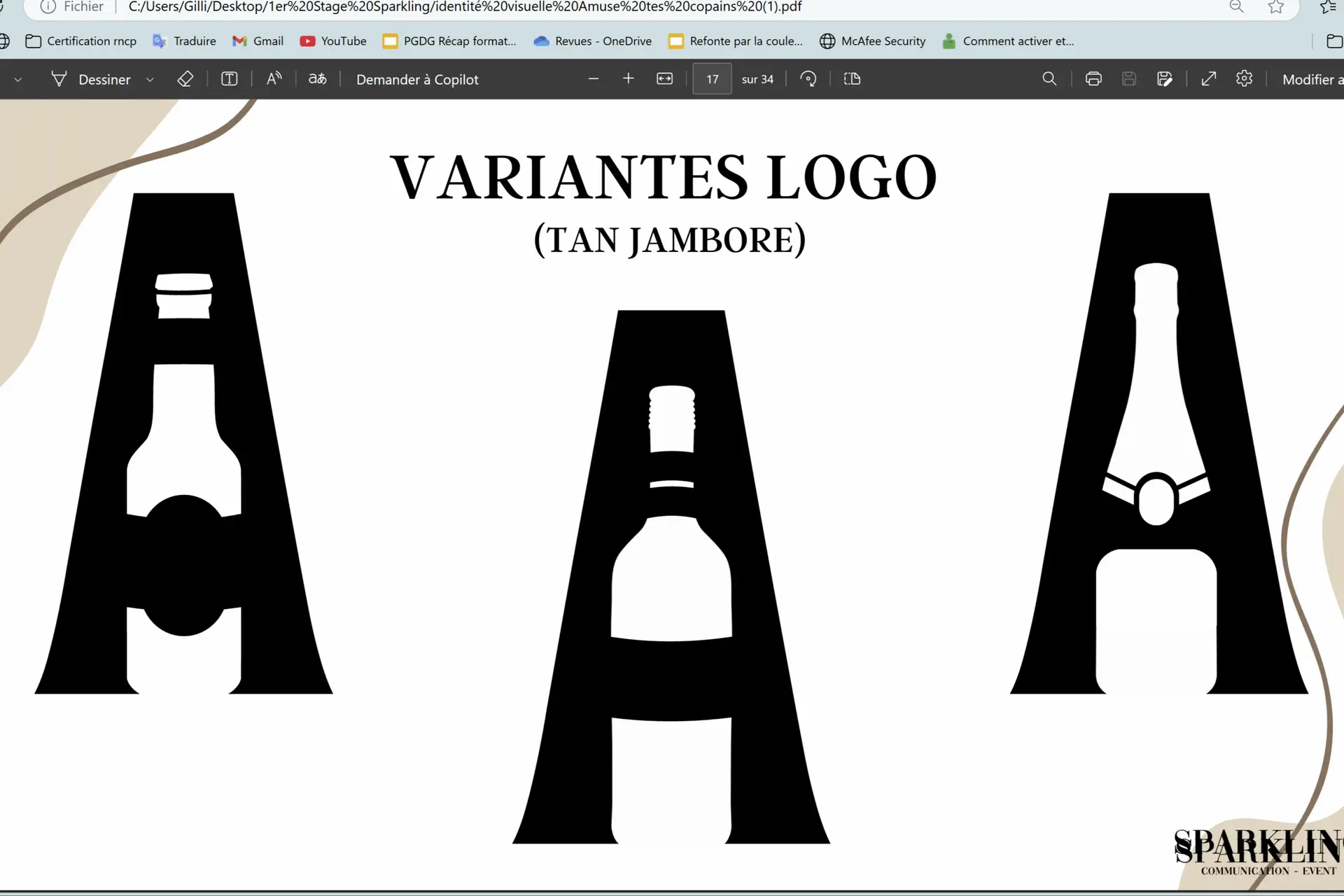This screenshot has height=896, width=1344.
Task: Open the leftmost chevron dropdown in toolbar
Action: (x=18, y=80)
